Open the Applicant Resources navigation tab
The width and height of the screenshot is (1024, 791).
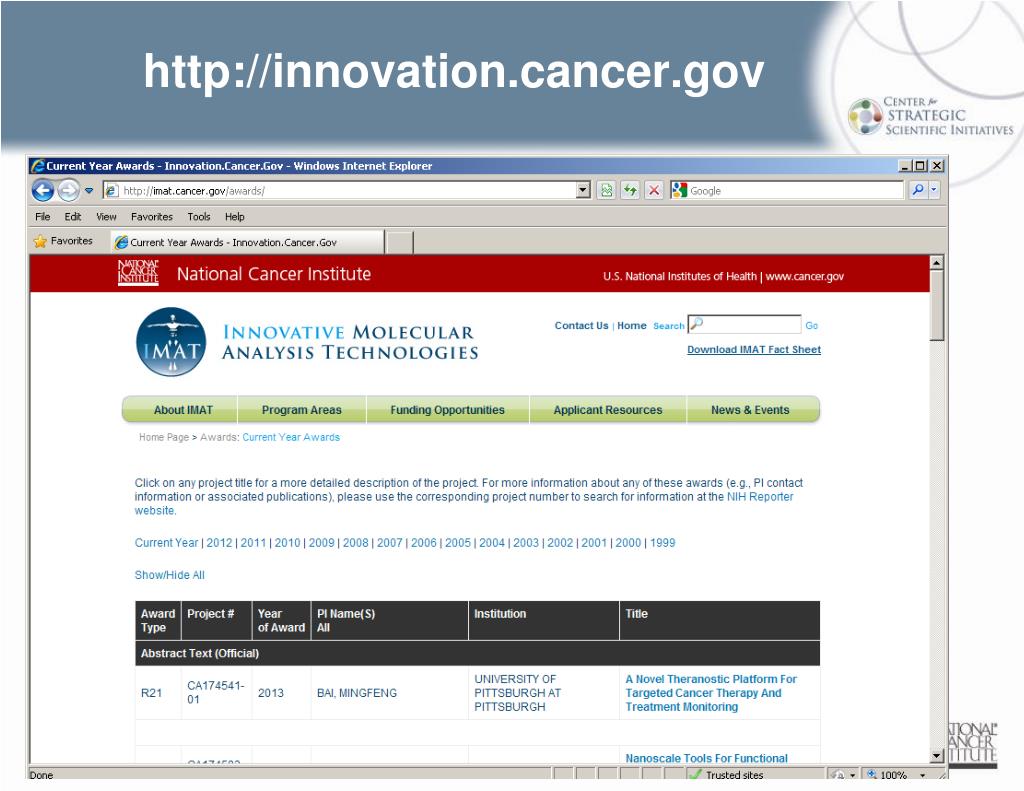607,410
